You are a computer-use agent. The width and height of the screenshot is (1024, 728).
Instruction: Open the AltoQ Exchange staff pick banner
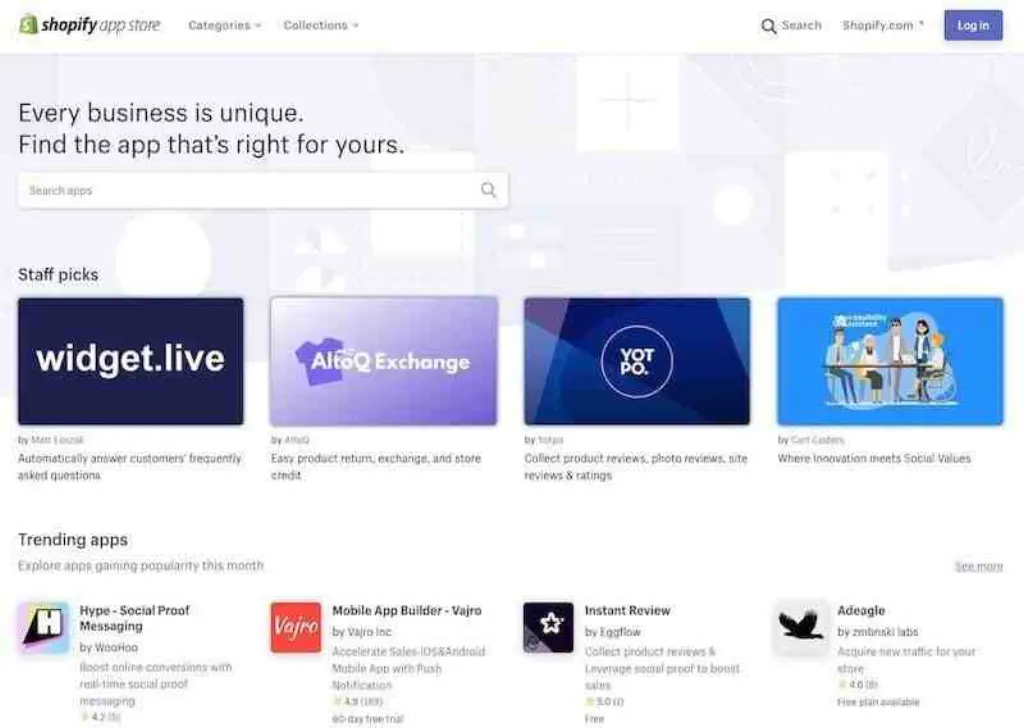point(383,361)
